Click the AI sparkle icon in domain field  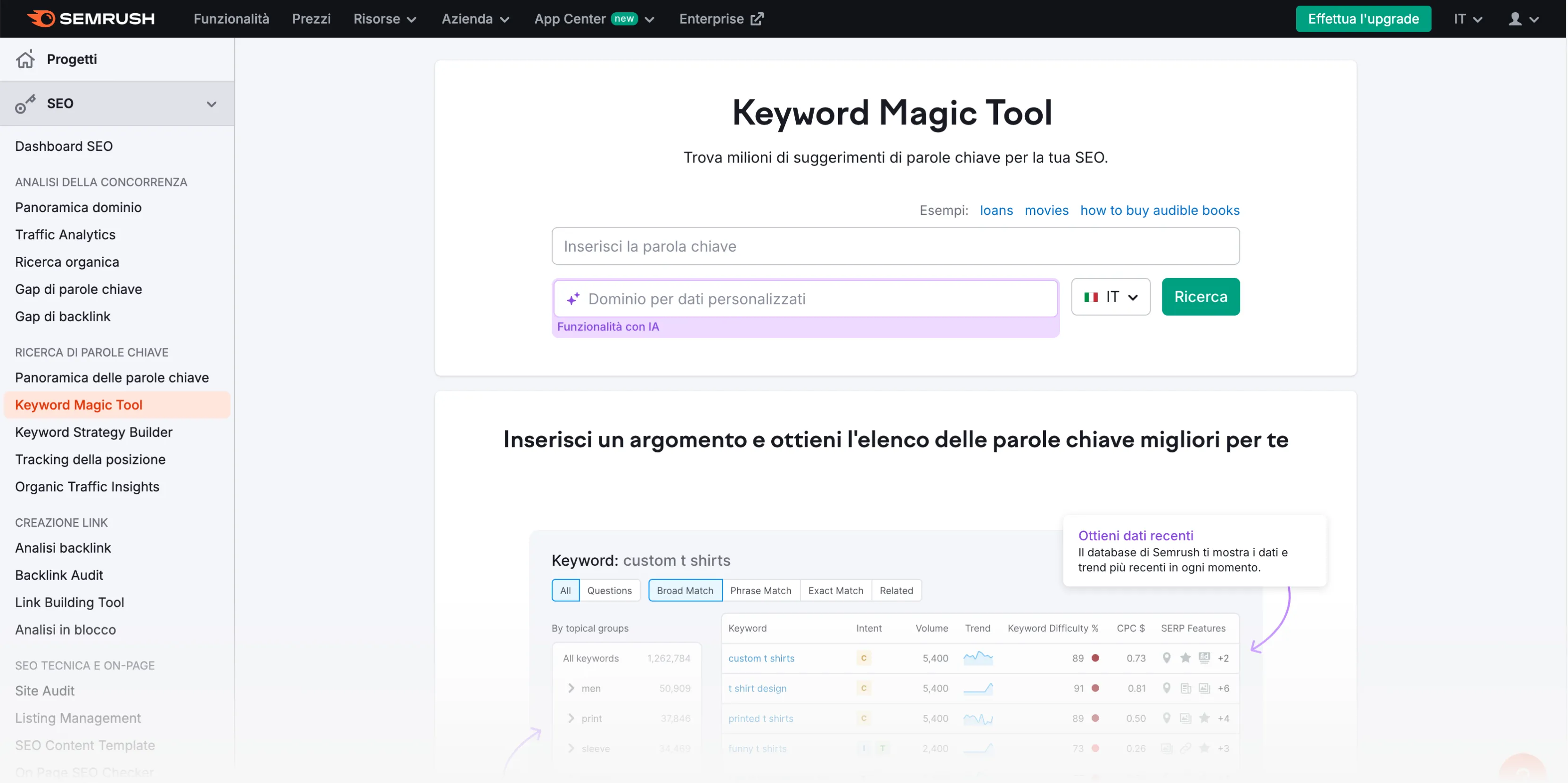click(x=573, y=299)
